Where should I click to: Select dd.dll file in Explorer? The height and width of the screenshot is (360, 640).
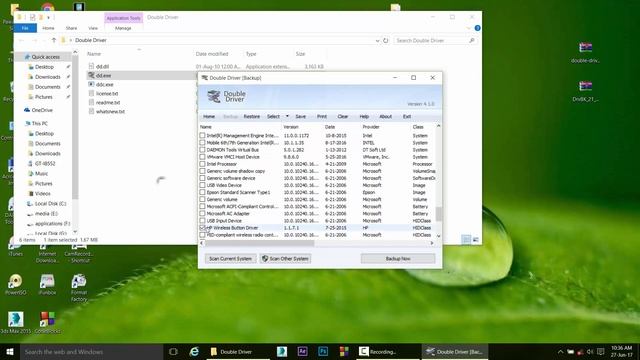[102, 67]
